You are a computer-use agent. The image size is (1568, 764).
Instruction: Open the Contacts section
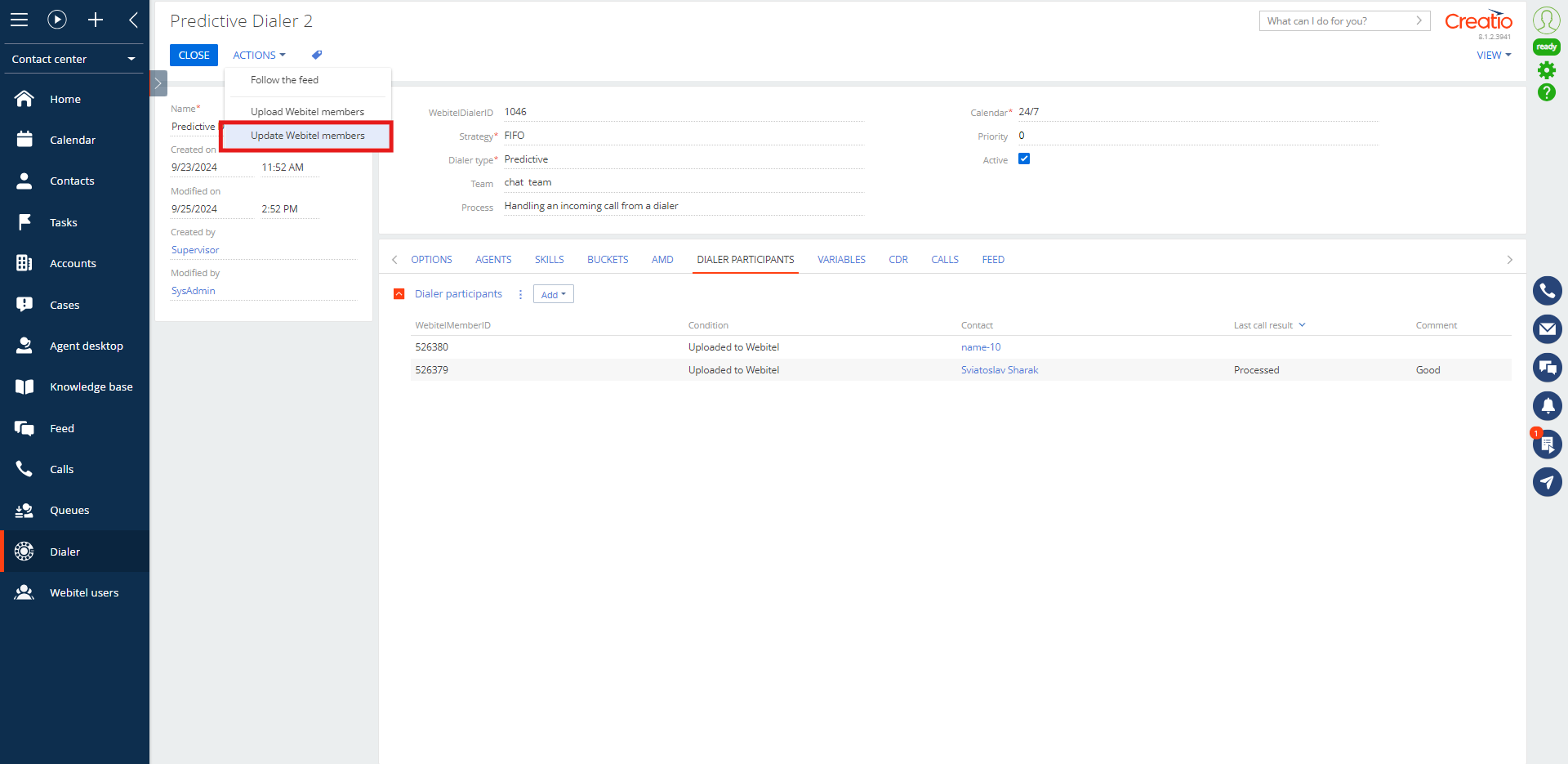click(x=75, y=181)
